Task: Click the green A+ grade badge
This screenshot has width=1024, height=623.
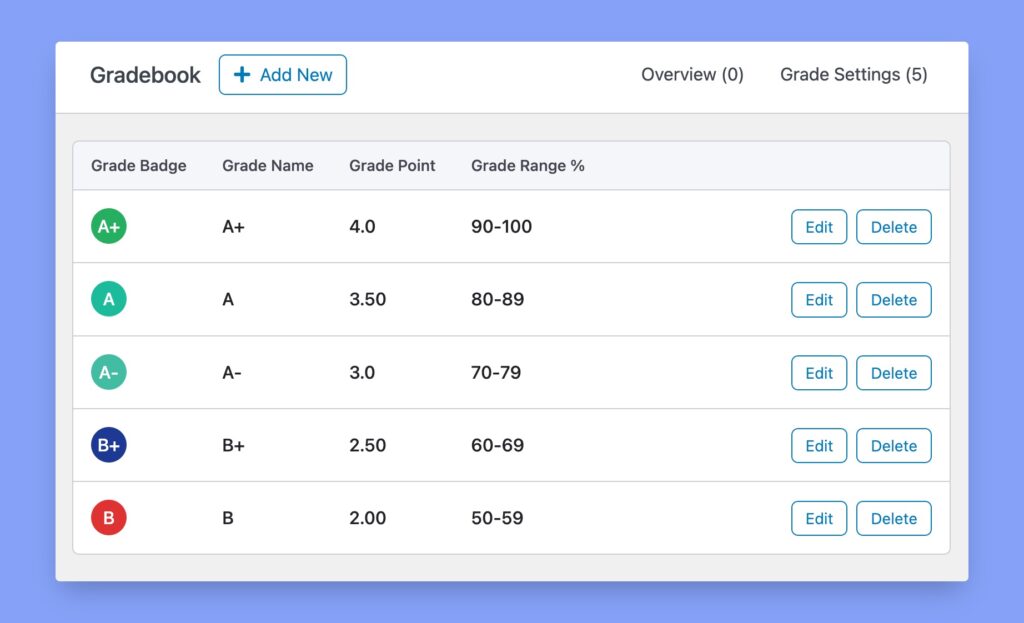Action: click(108, 227)
